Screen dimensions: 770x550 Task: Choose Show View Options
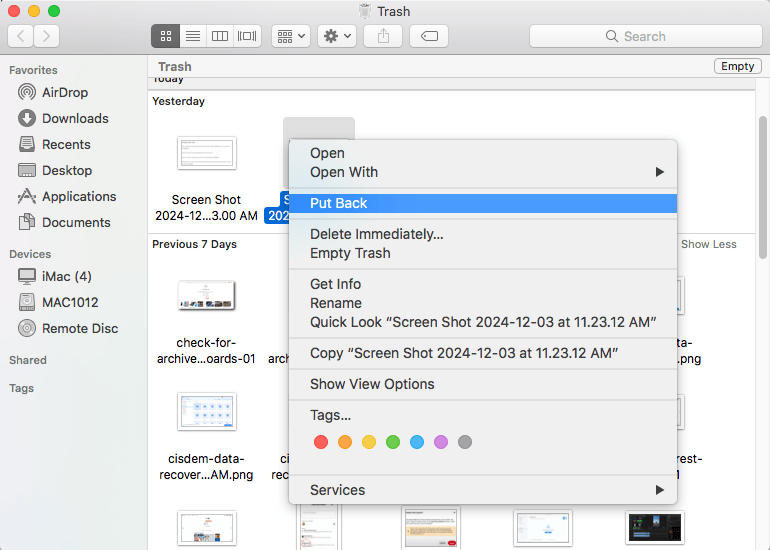(483, 385)
